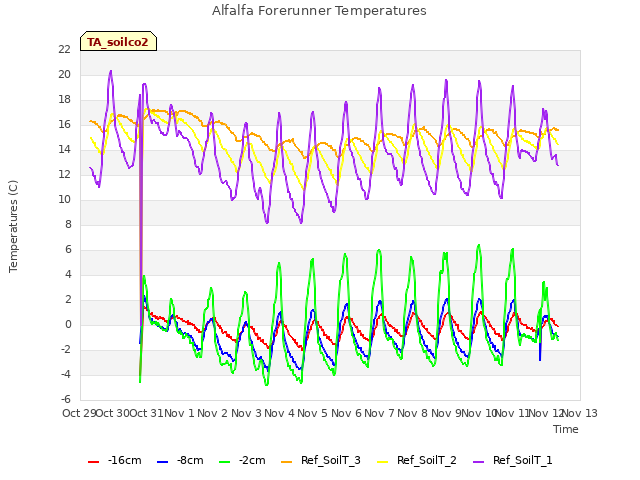Click the Nov 1 x-axis tick label

coord(180,413)
